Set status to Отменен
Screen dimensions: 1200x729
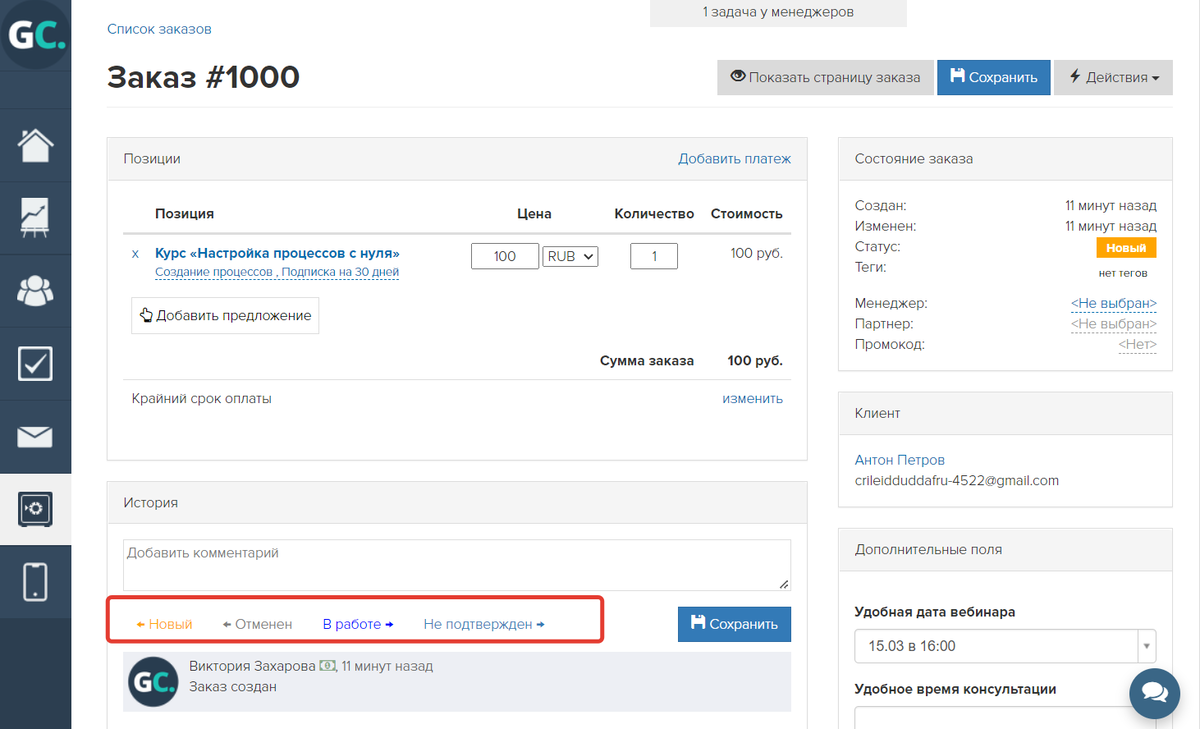tap(257, 624)
